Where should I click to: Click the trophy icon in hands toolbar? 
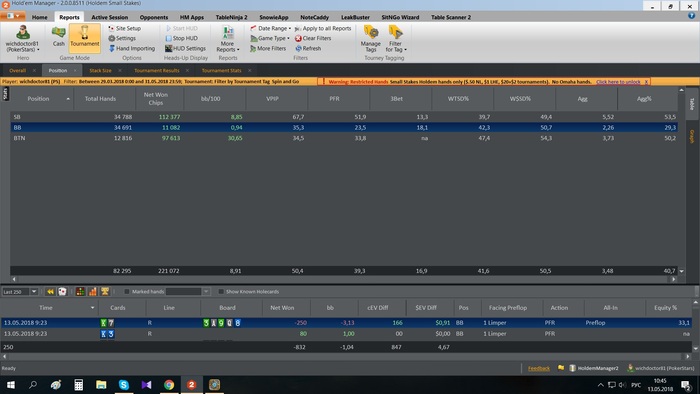tap(105, 291)
